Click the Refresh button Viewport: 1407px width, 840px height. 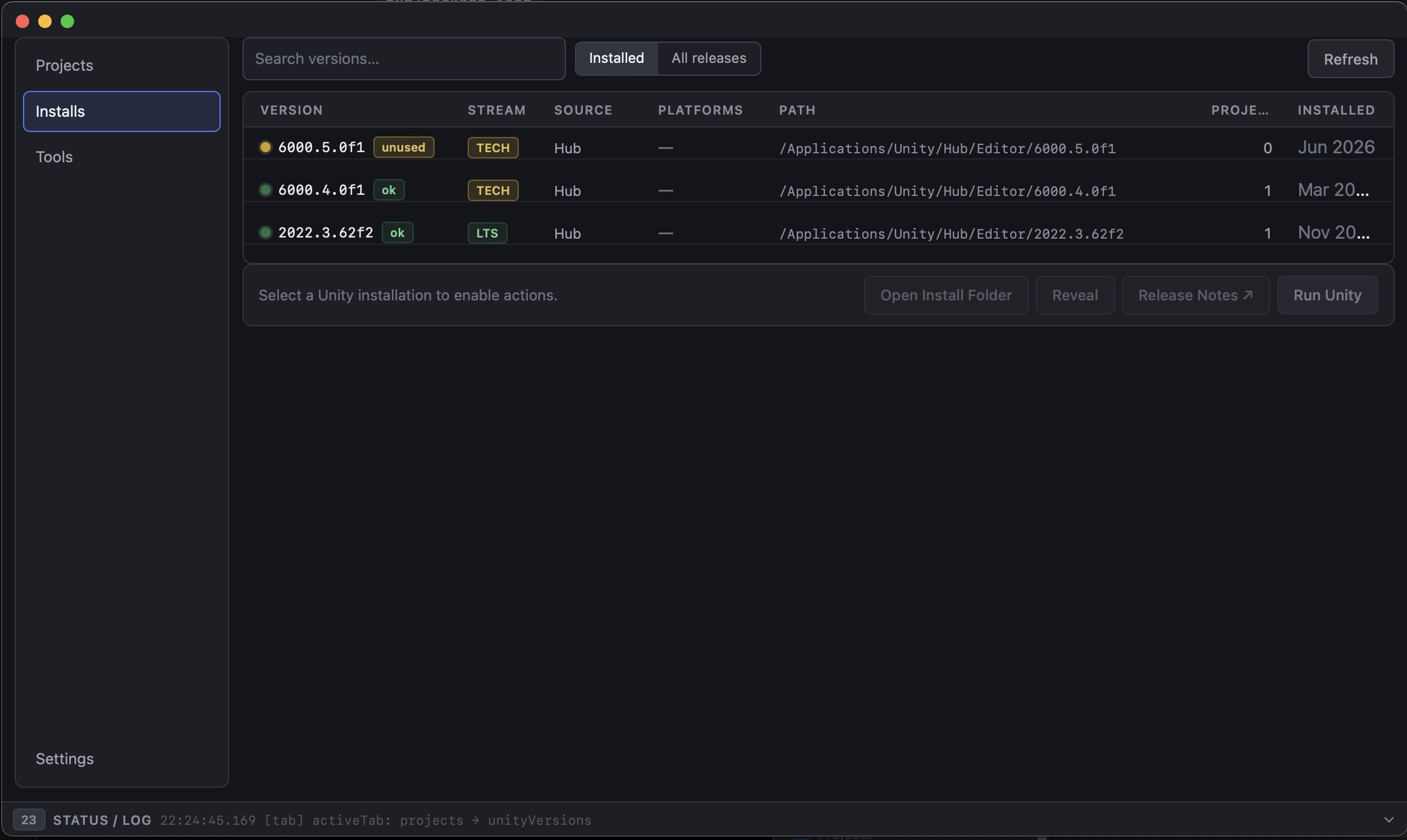click(1350, 59)
